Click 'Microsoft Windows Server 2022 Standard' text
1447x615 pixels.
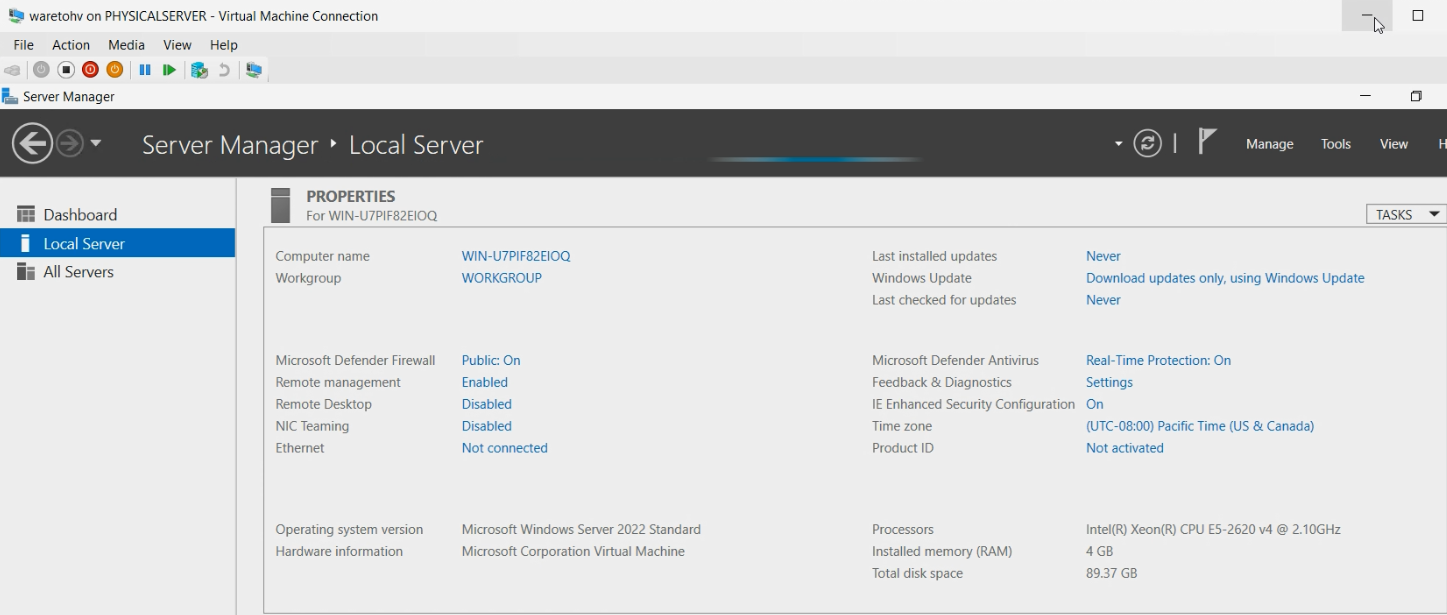point(581,529)
